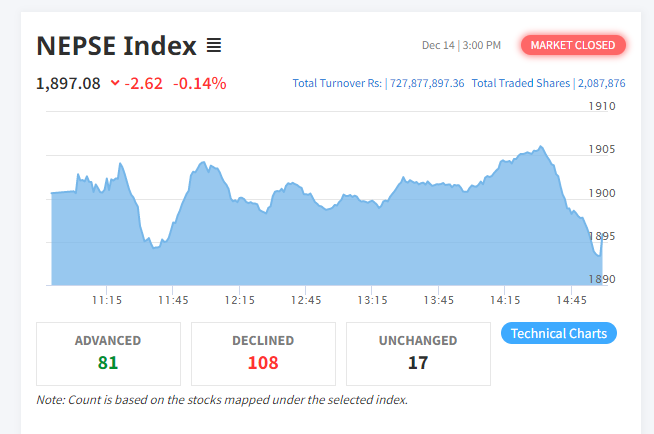Viewport: 654px width, 434px height.
Task: Click the red down arrow near -2.62
Action: coord(115,83)
